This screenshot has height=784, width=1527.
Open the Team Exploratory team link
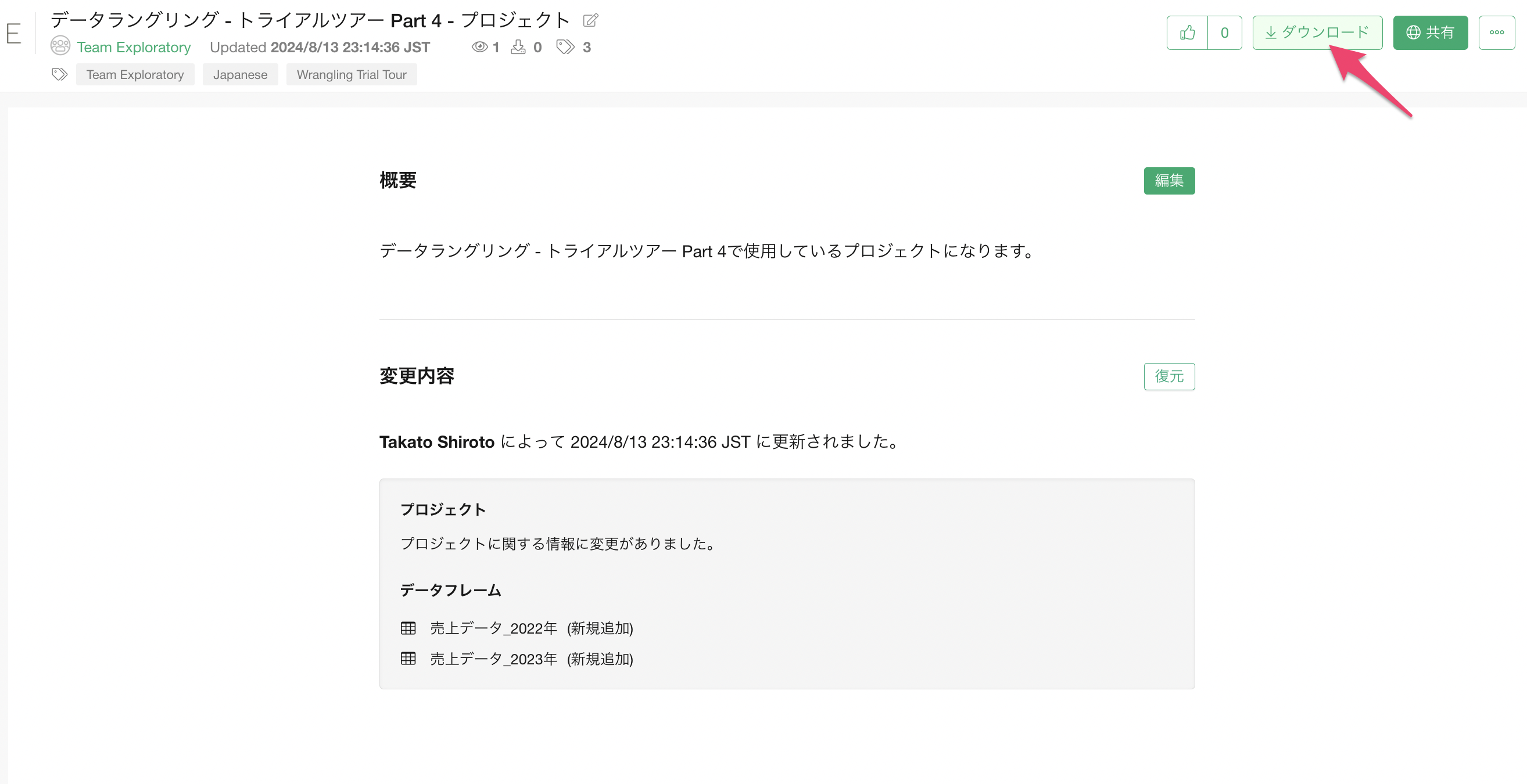134,47
